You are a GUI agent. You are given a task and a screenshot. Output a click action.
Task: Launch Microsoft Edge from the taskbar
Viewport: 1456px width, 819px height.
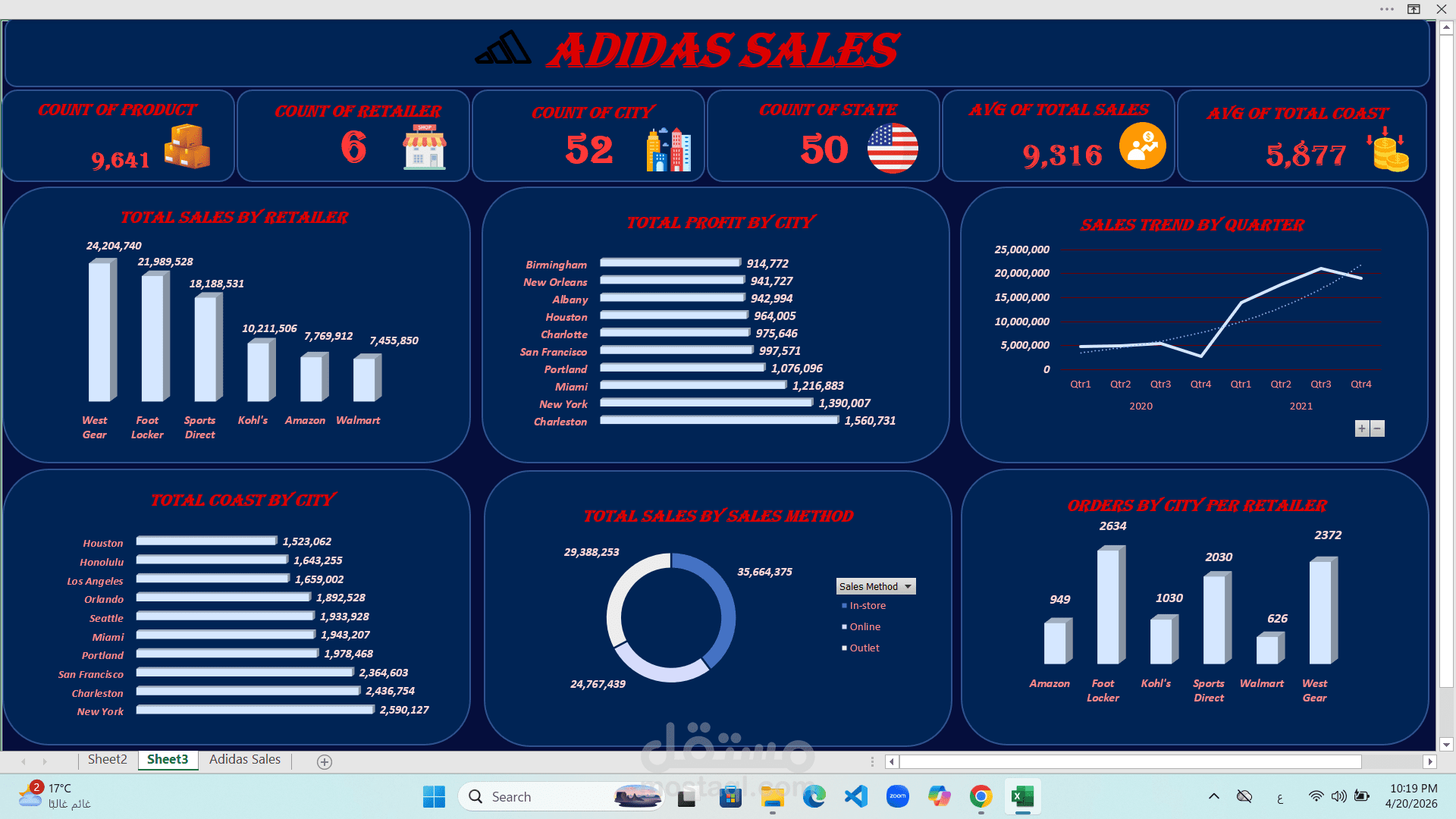point(814,797)
